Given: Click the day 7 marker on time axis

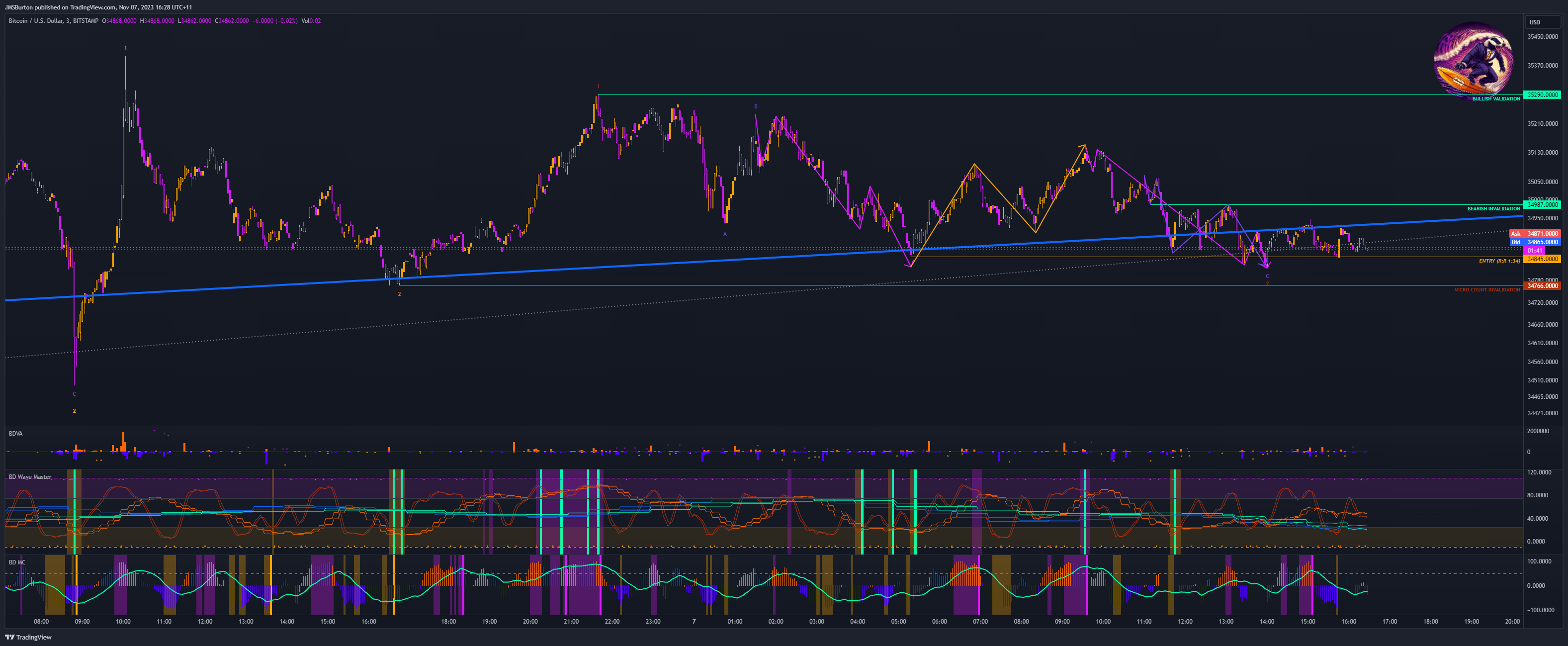Looking at the screenshot, I should pyautogui.click(x=694, y=622).
